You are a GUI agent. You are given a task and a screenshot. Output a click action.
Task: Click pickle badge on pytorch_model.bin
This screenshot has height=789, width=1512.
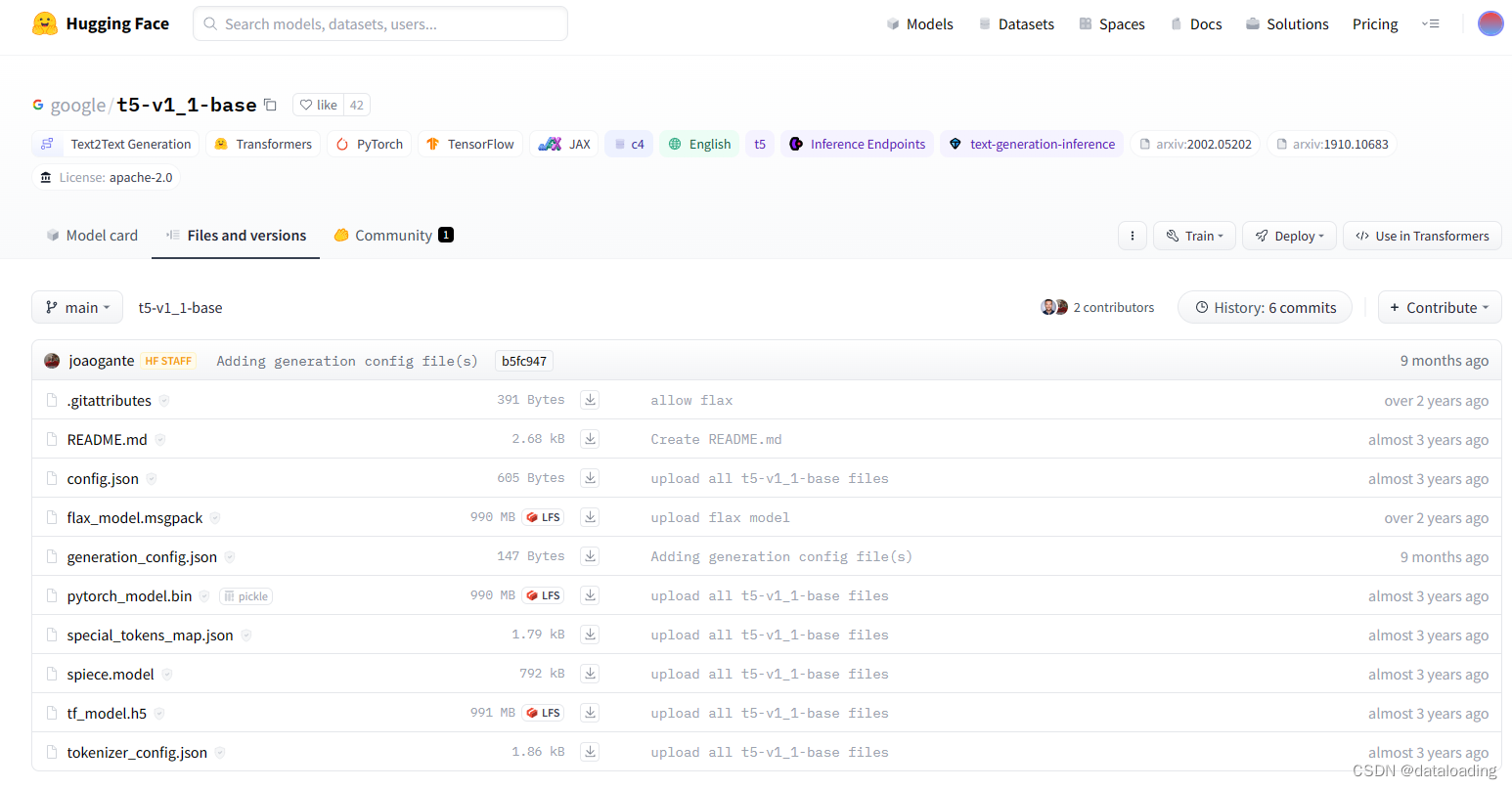(x=245, y=596)
